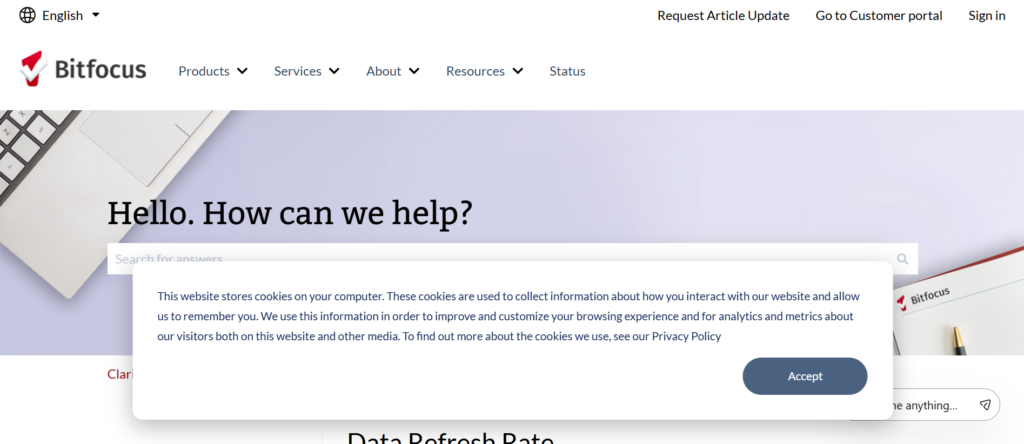
Task: Open the Privacy Policy link
Action: pyautogui.click(x=686, y=336)
